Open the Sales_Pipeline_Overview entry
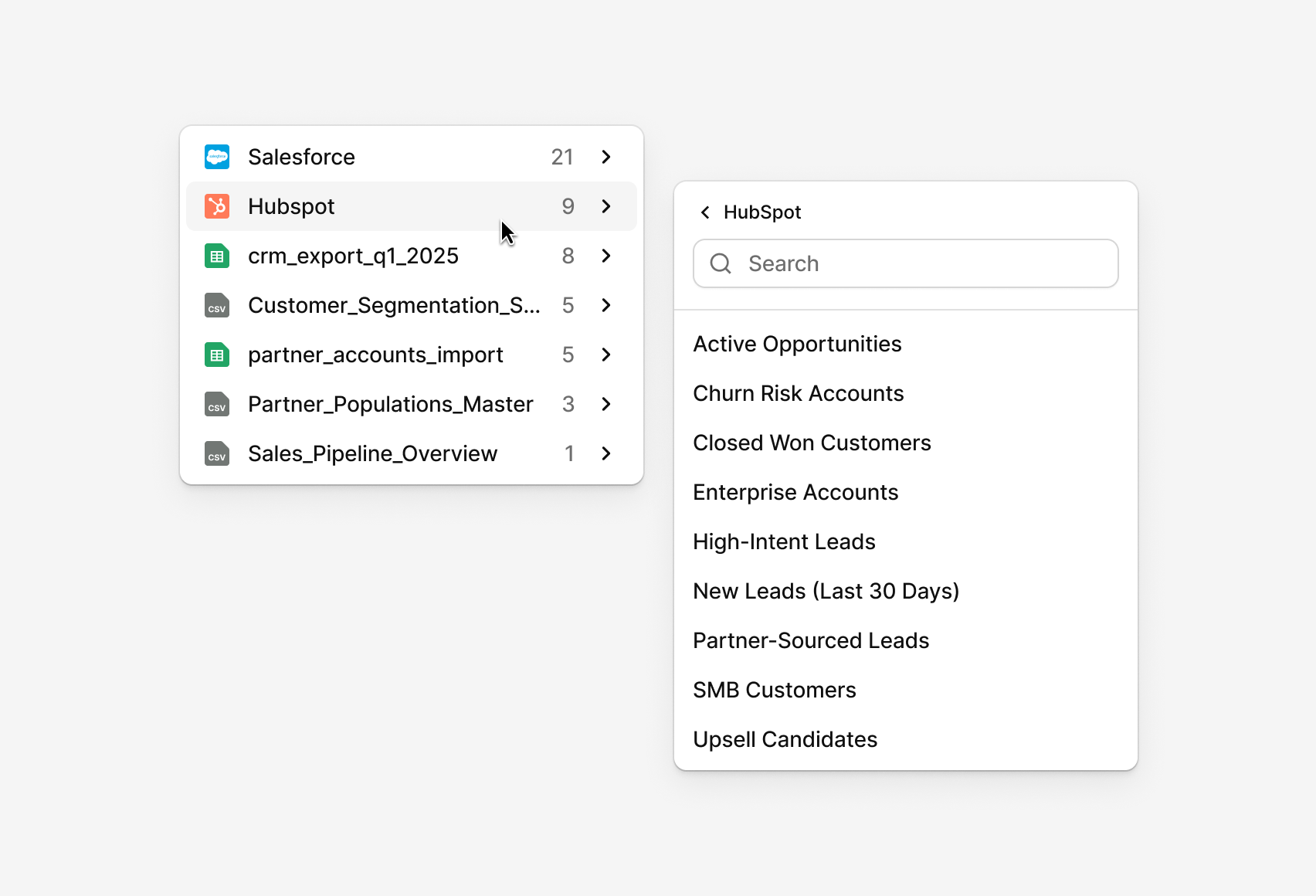Screen dimensions: 1316x896 [x=412, y=453]
